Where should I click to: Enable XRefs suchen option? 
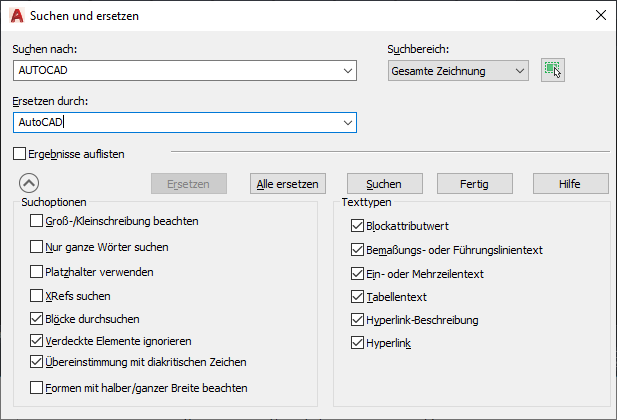point(37,296)
